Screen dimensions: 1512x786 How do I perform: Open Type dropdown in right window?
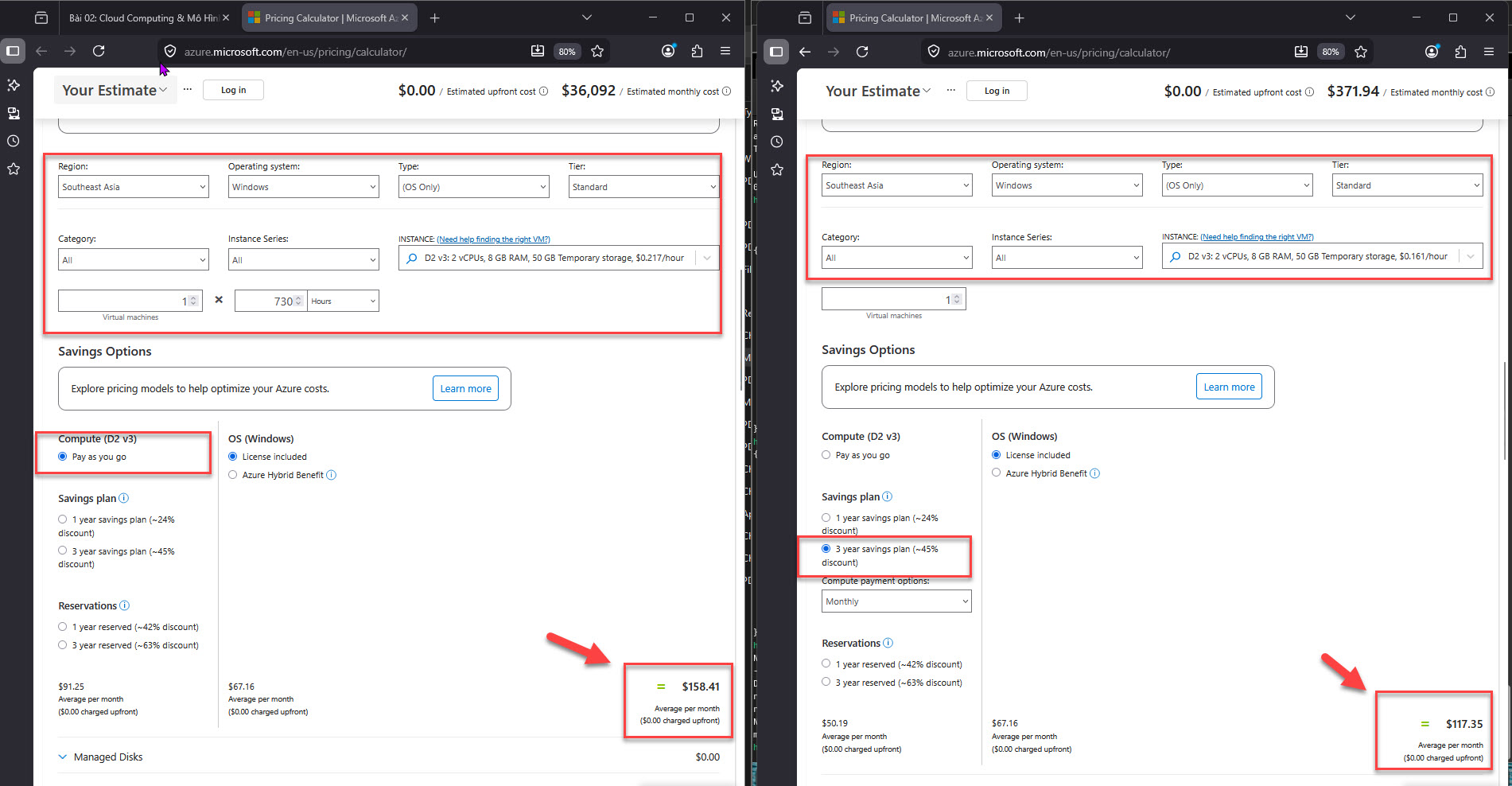pyautogui.click(x=1238, y=185)
